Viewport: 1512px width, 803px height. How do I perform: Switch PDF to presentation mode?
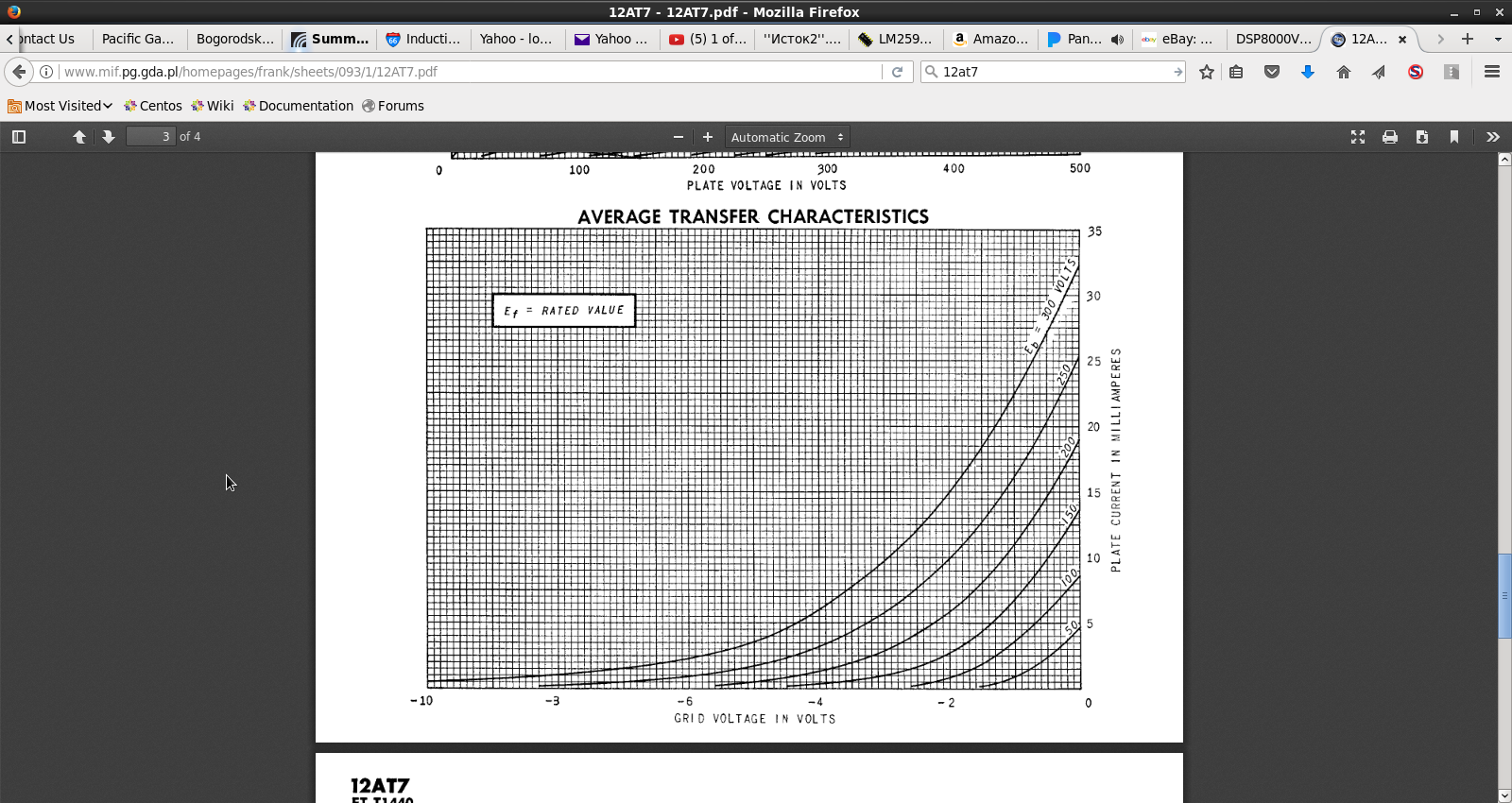point(1358,137)
